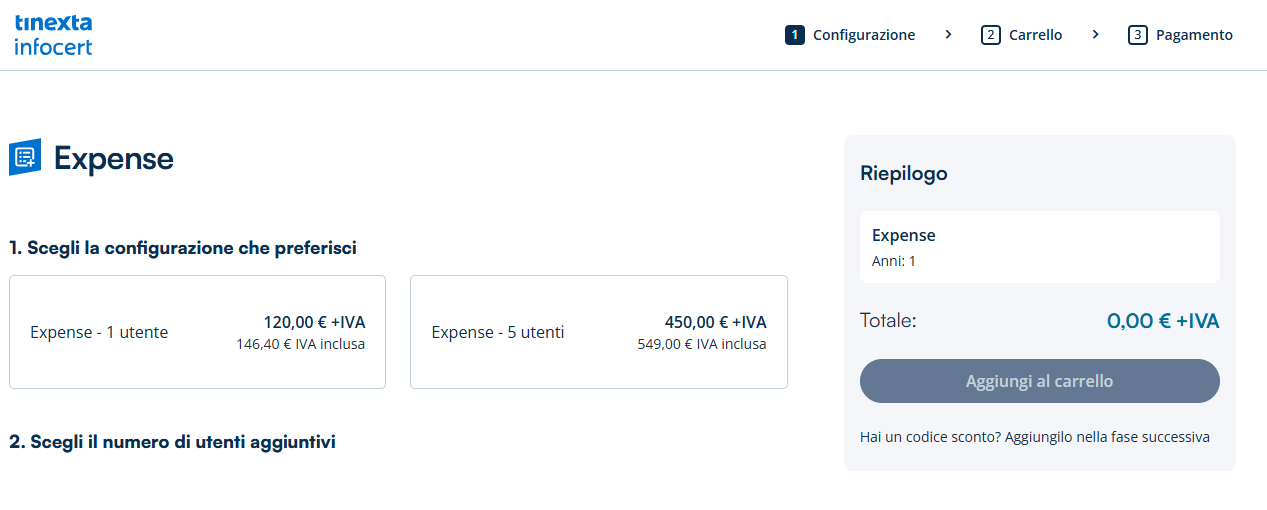1267x510 pixels.
Task: Open the Configurazione step
Action: pyautogui.click(x=864, y=35)
